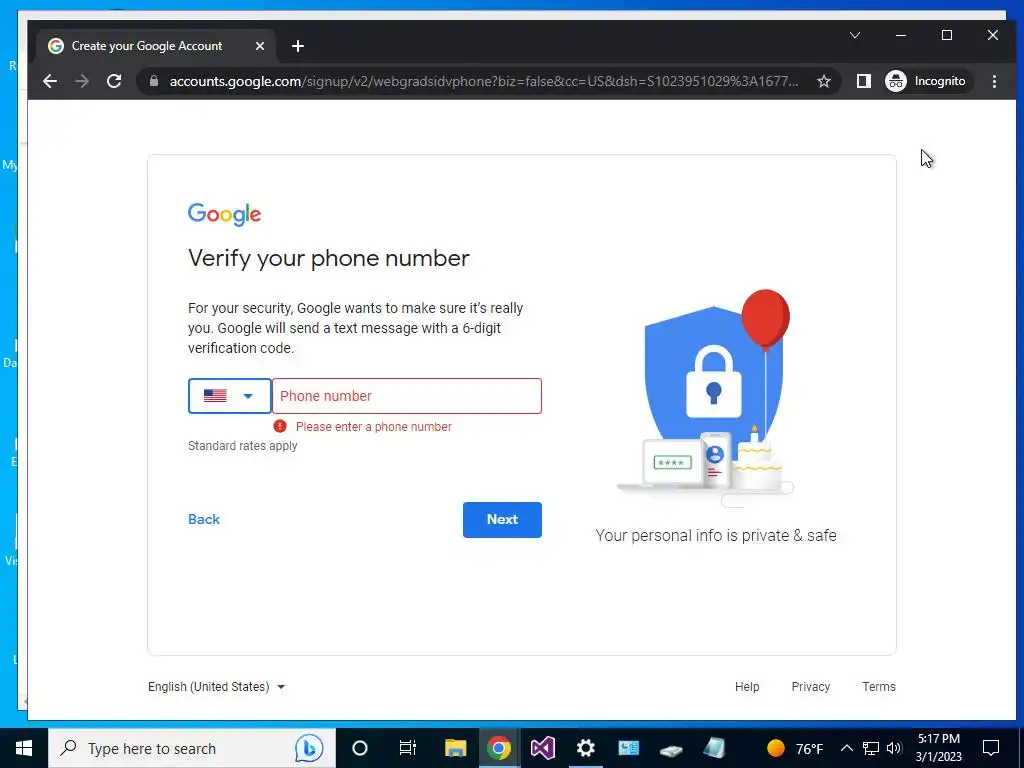Viewport: 1024px width, 768px height.
Task: Open the tab search chevron
Action: pyautogui.click(x=855, y=35)
